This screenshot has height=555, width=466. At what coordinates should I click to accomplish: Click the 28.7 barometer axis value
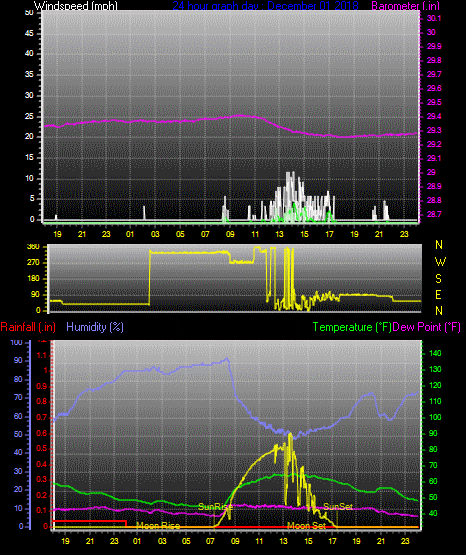(434, 214)
